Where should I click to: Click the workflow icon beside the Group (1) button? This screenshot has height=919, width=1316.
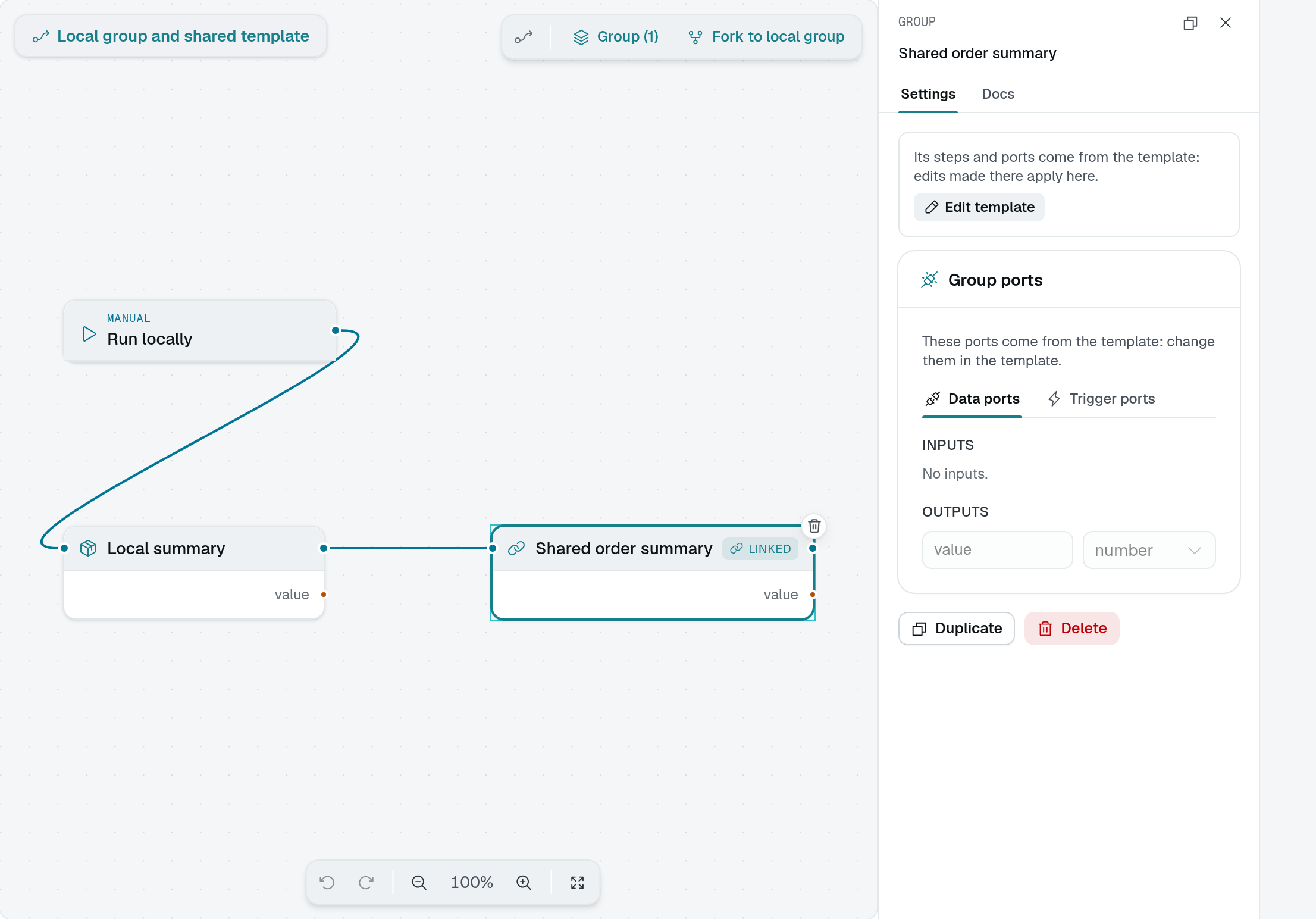[524, 37]
